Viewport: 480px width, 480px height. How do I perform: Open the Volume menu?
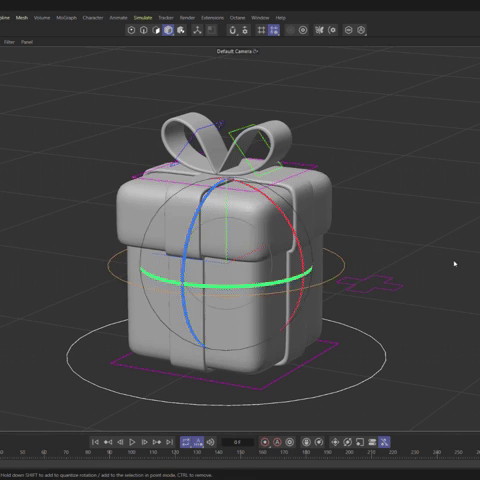42,18
